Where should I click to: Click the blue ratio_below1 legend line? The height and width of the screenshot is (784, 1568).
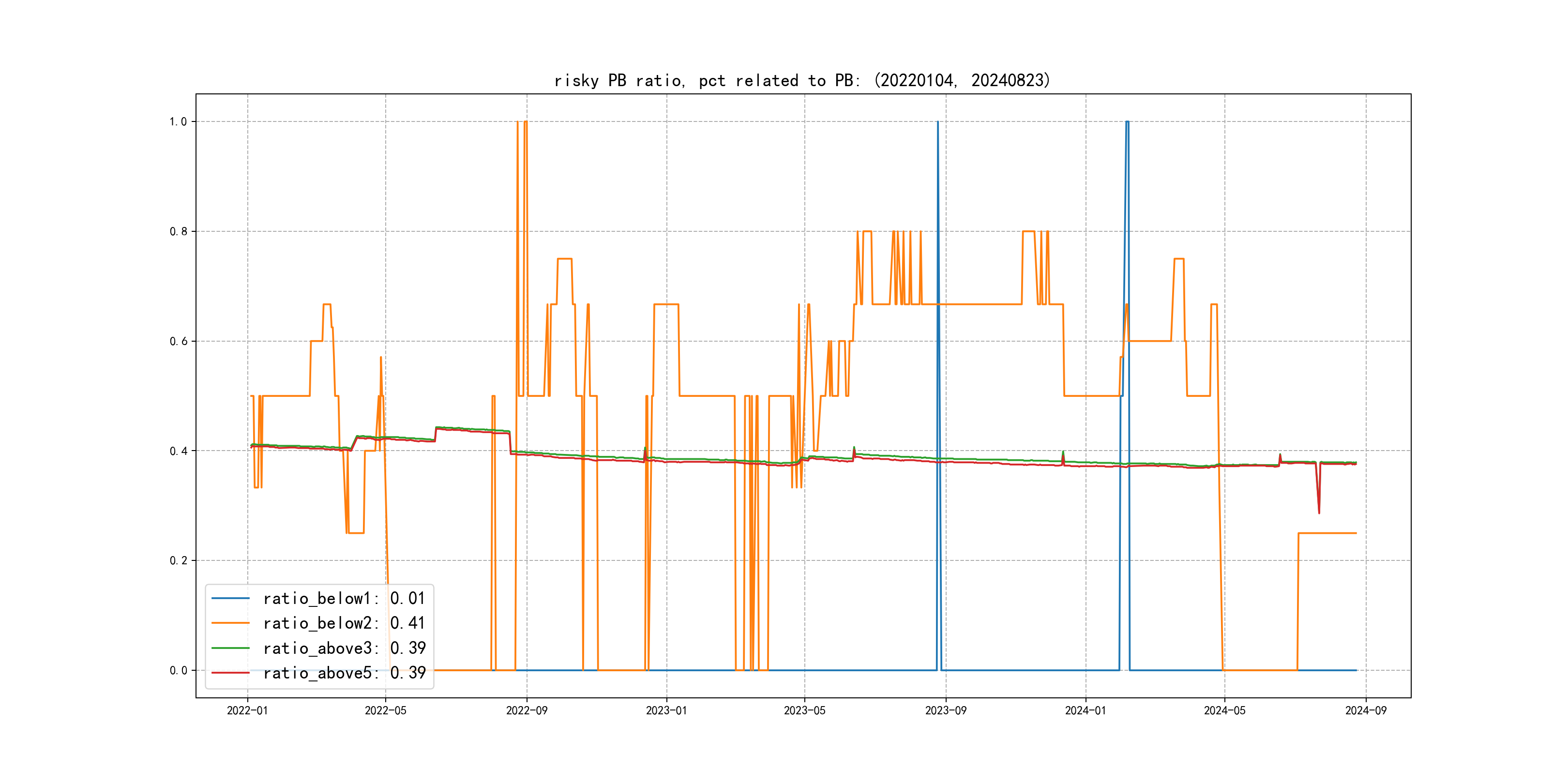230,598
